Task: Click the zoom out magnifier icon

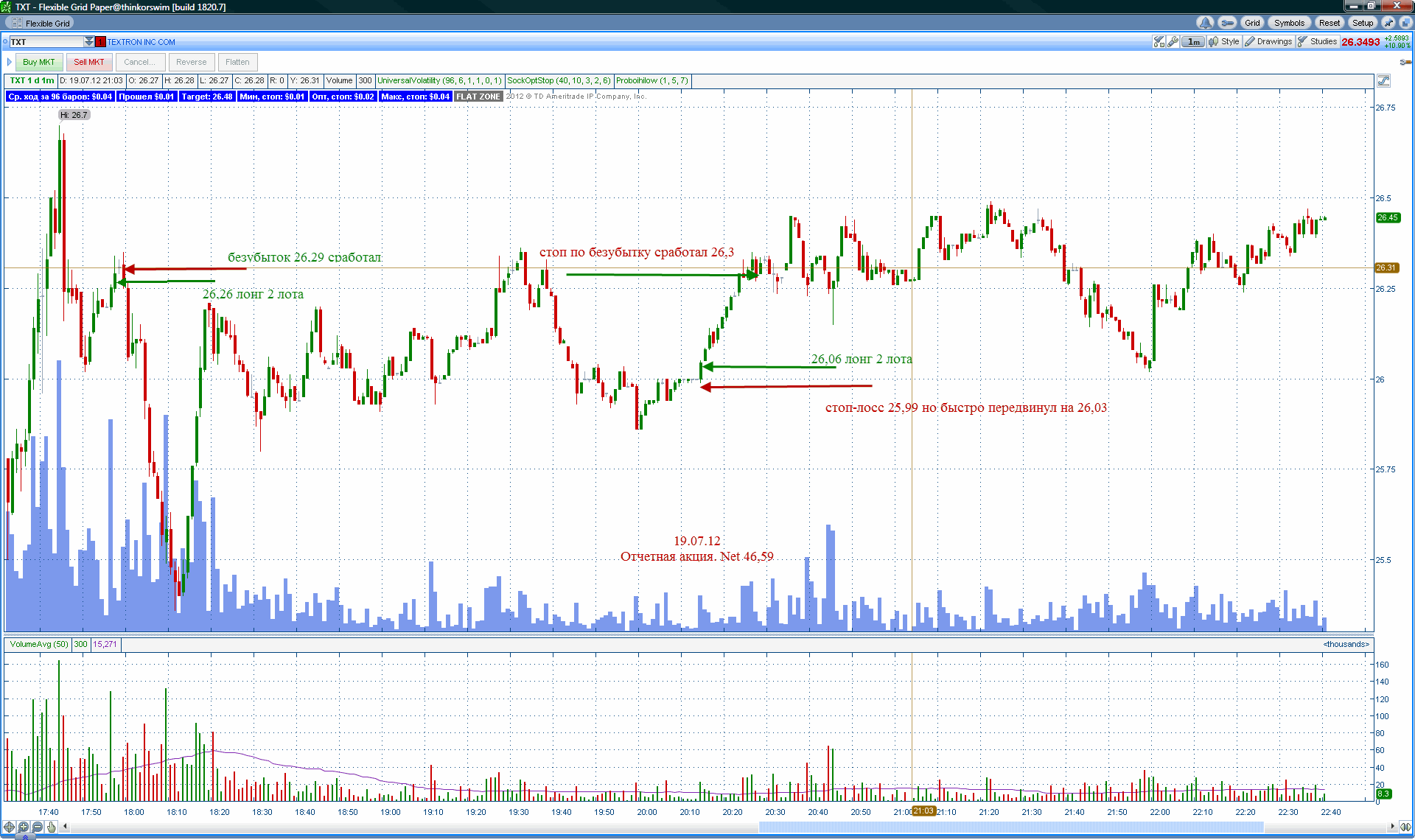Action: [37, 827]
